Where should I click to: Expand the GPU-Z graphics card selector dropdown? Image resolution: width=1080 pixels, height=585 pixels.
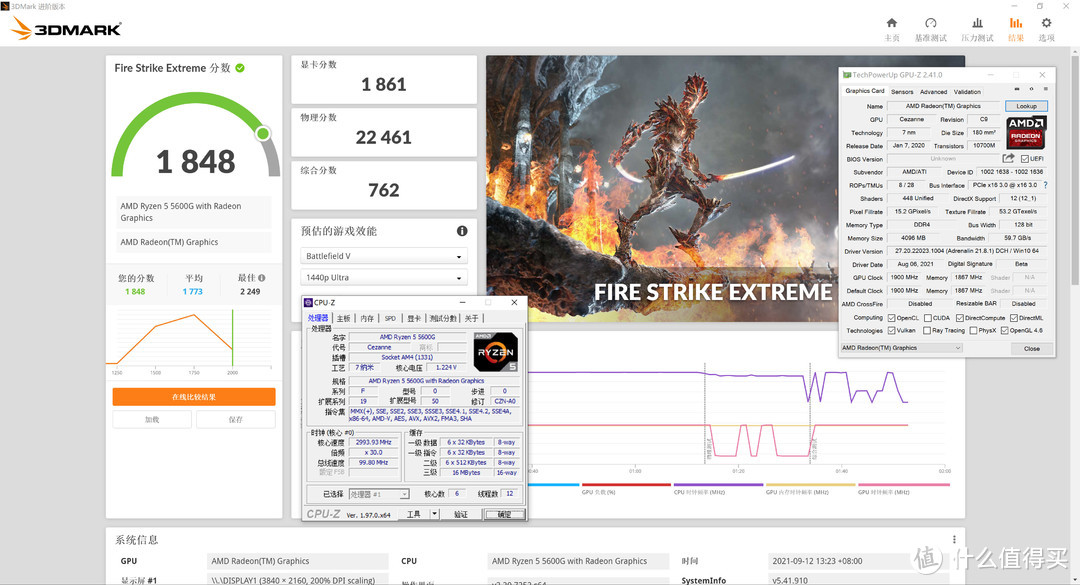(901, 348)
